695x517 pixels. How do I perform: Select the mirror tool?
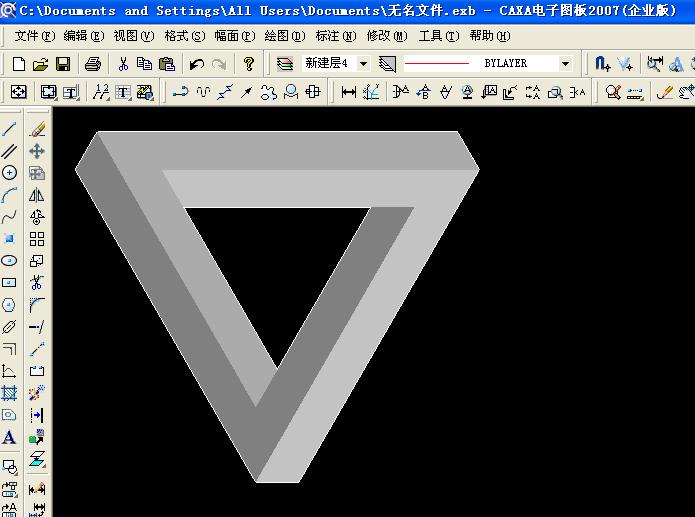click(37, 195)
